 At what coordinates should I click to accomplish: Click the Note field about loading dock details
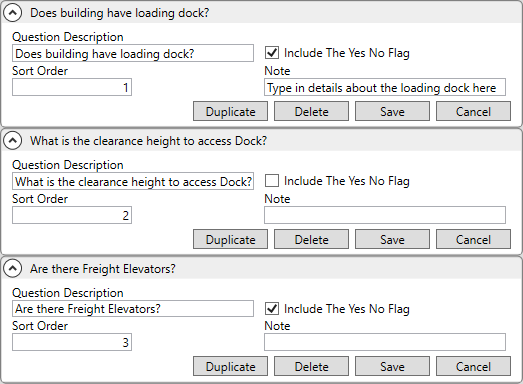(385, 87)
